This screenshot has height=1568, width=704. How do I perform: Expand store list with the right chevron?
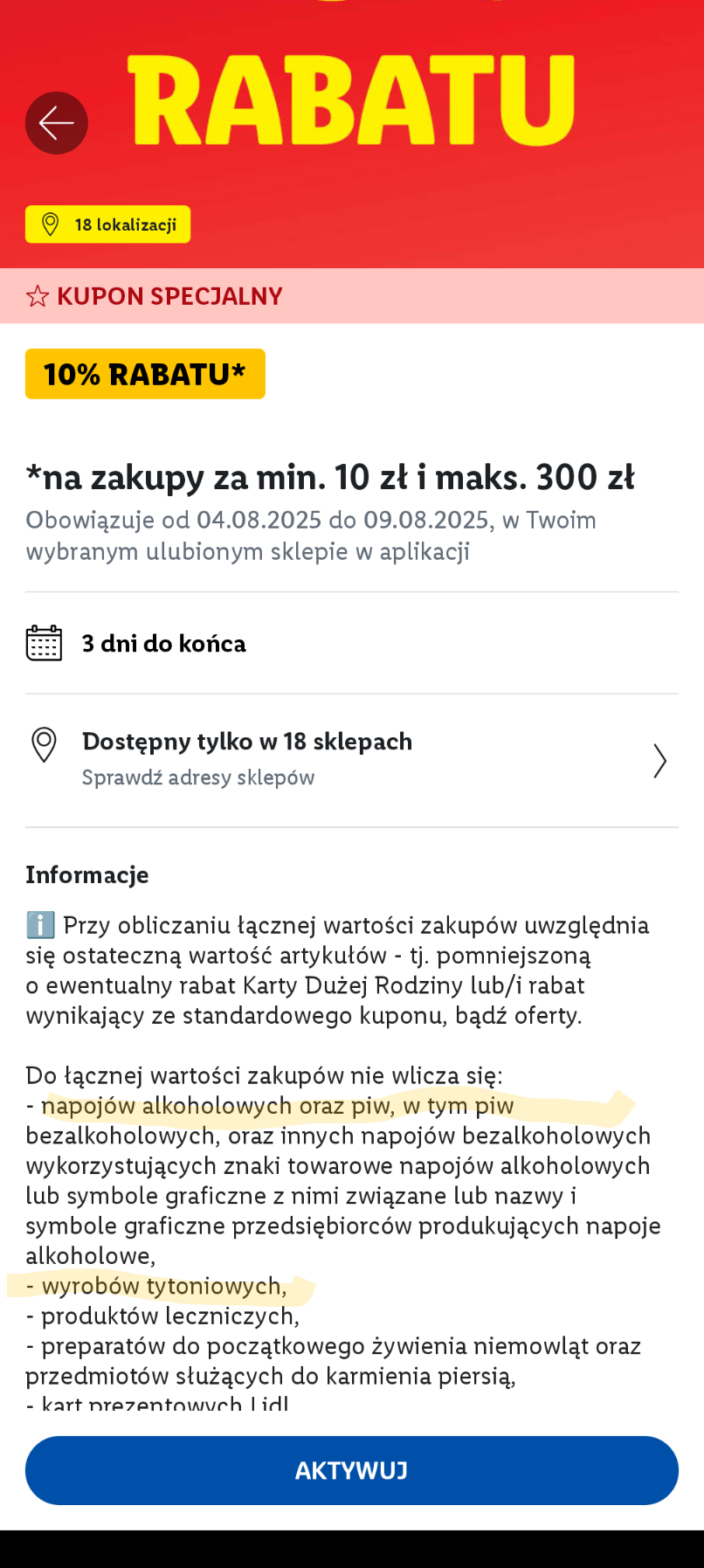(x=659, y=761)
